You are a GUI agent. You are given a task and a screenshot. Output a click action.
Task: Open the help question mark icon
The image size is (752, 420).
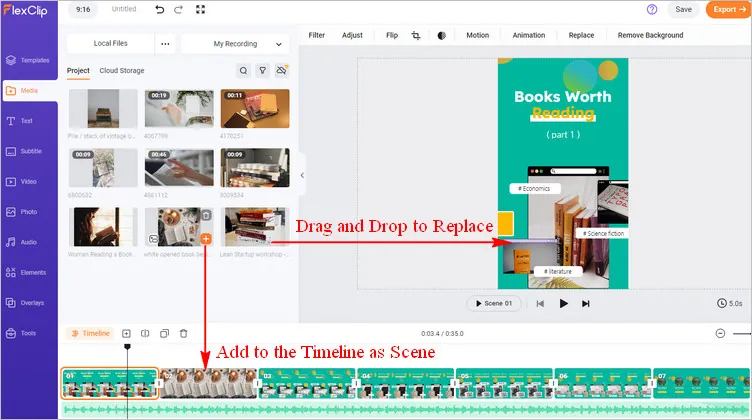[652, 10]
